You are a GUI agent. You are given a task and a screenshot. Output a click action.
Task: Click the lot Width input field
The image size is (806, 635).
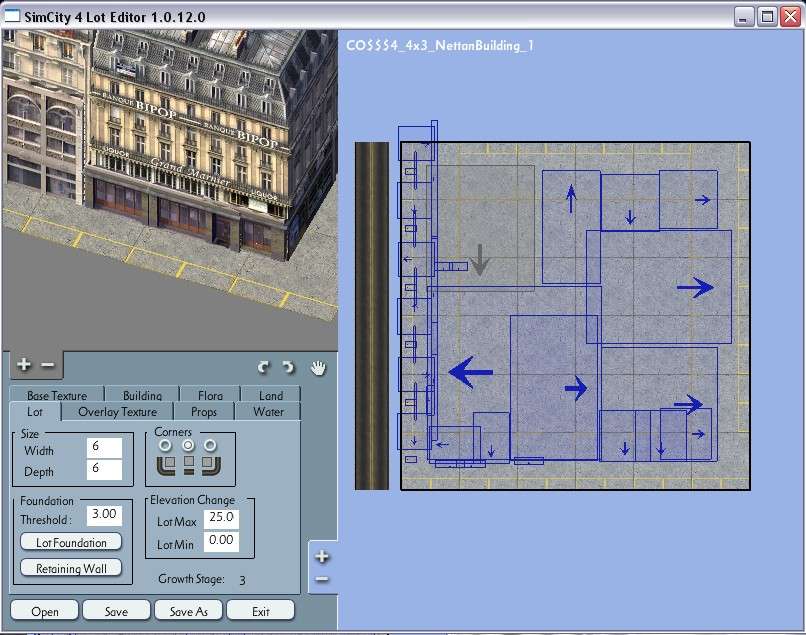click(x=104, y=447)
